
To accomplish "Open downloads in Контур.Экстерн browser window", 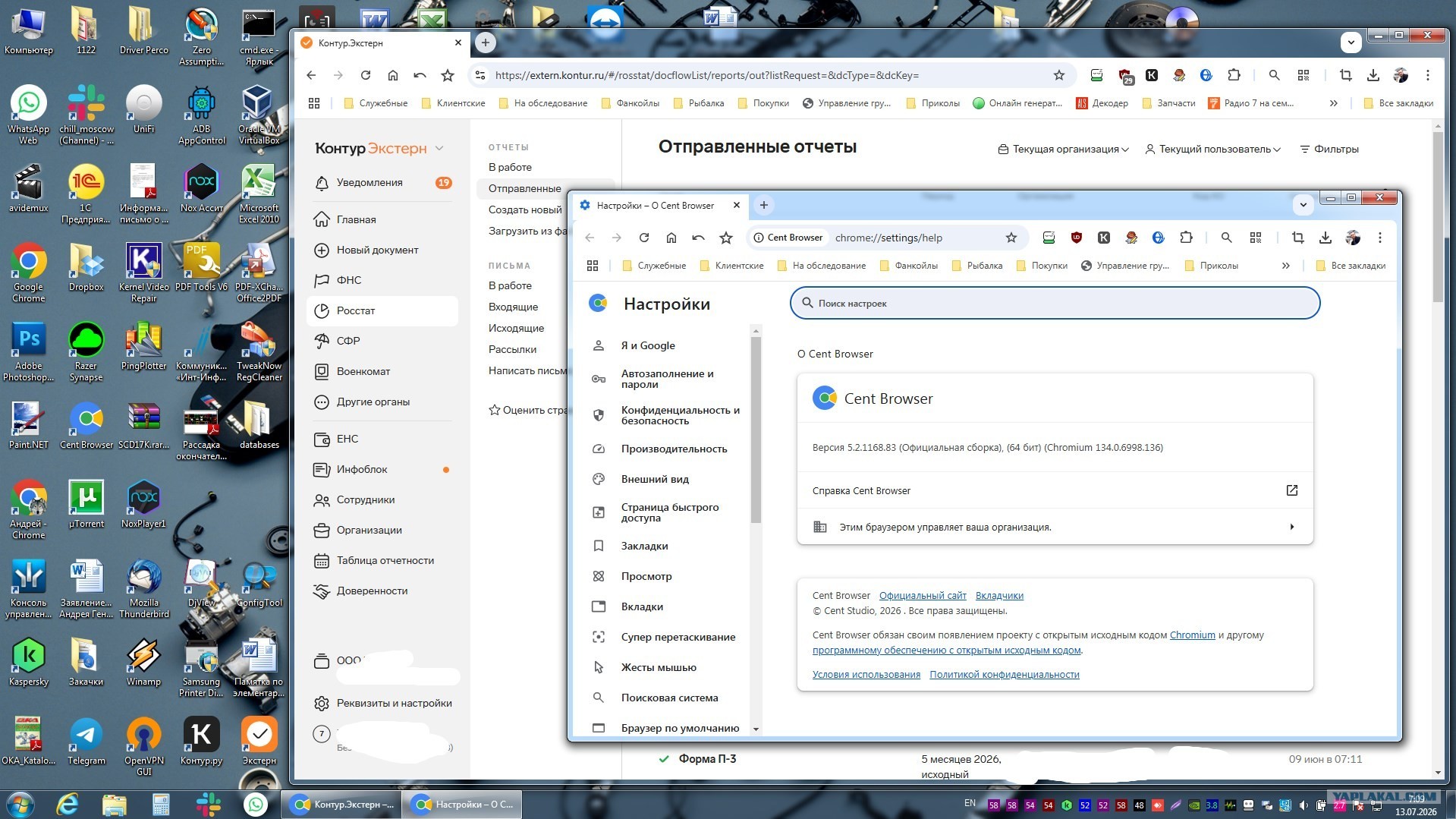I will pyautogui.click(x=1373, y=75).
